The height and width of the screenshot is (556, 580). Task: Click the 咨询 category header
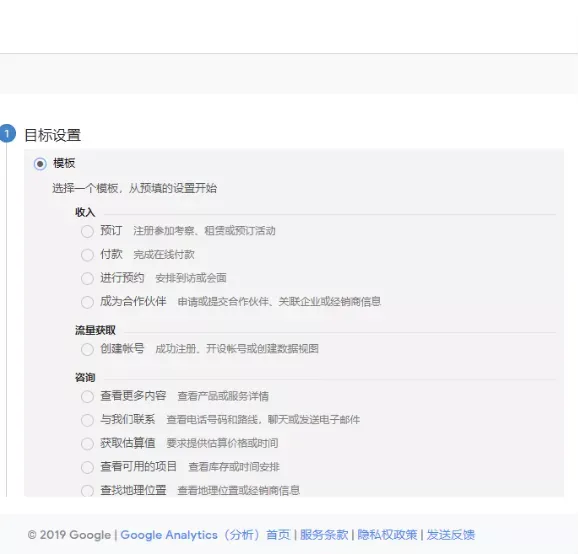(85, 378)
